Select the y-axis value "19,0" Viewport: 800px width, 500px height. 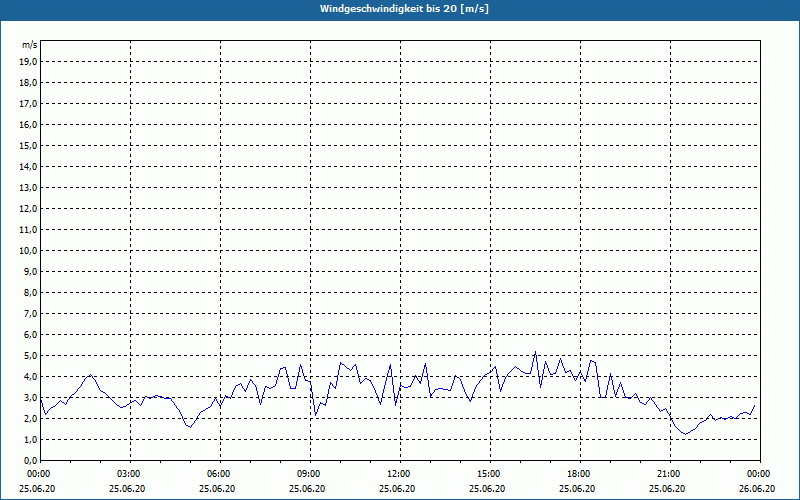tap(28, 62)
